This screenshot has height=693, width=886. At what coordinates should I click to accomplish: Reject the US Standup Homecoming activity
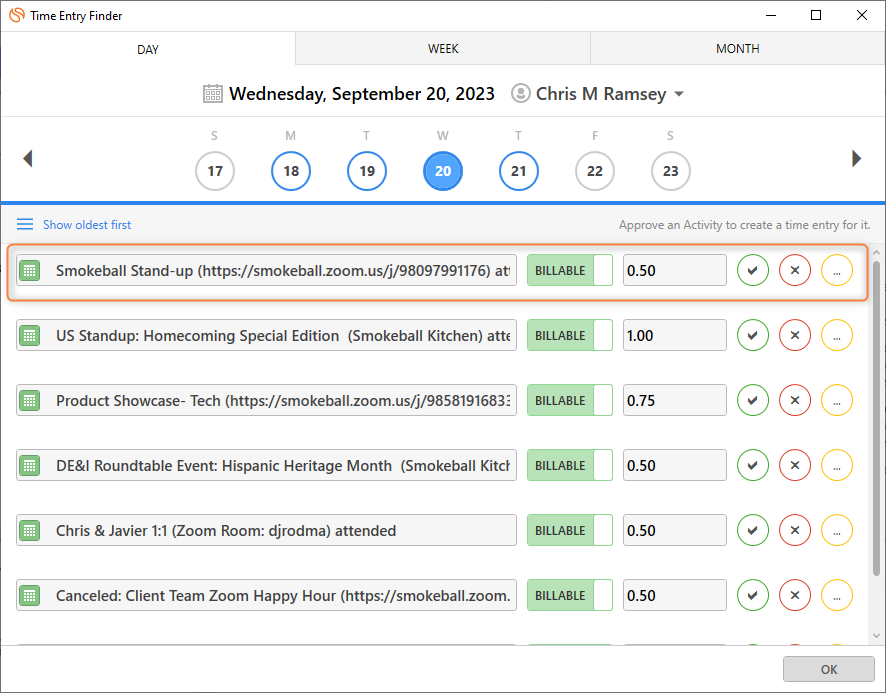(794, 335)
